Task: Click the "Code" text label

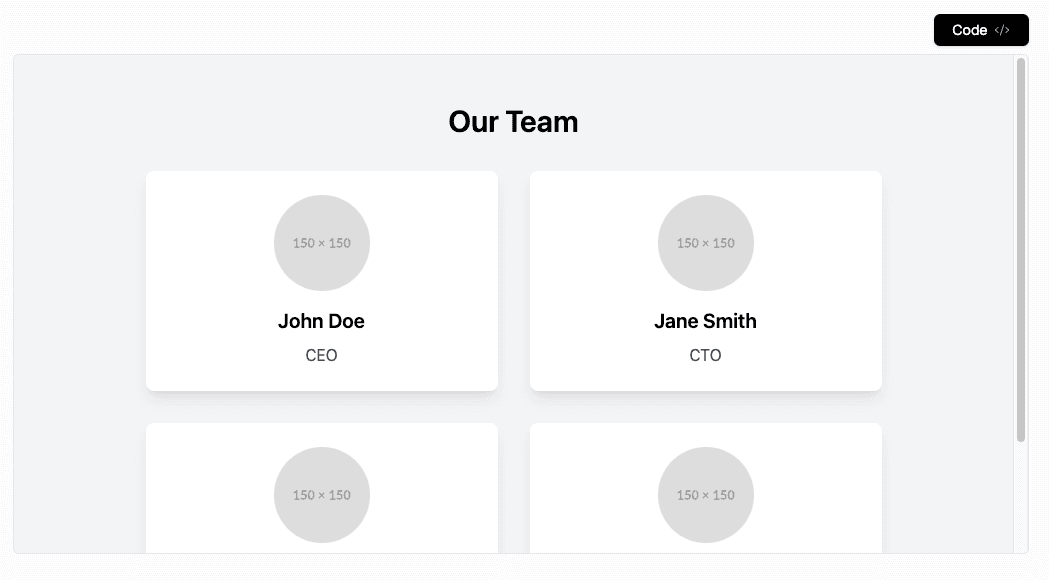Action: (x=970, y=31)
